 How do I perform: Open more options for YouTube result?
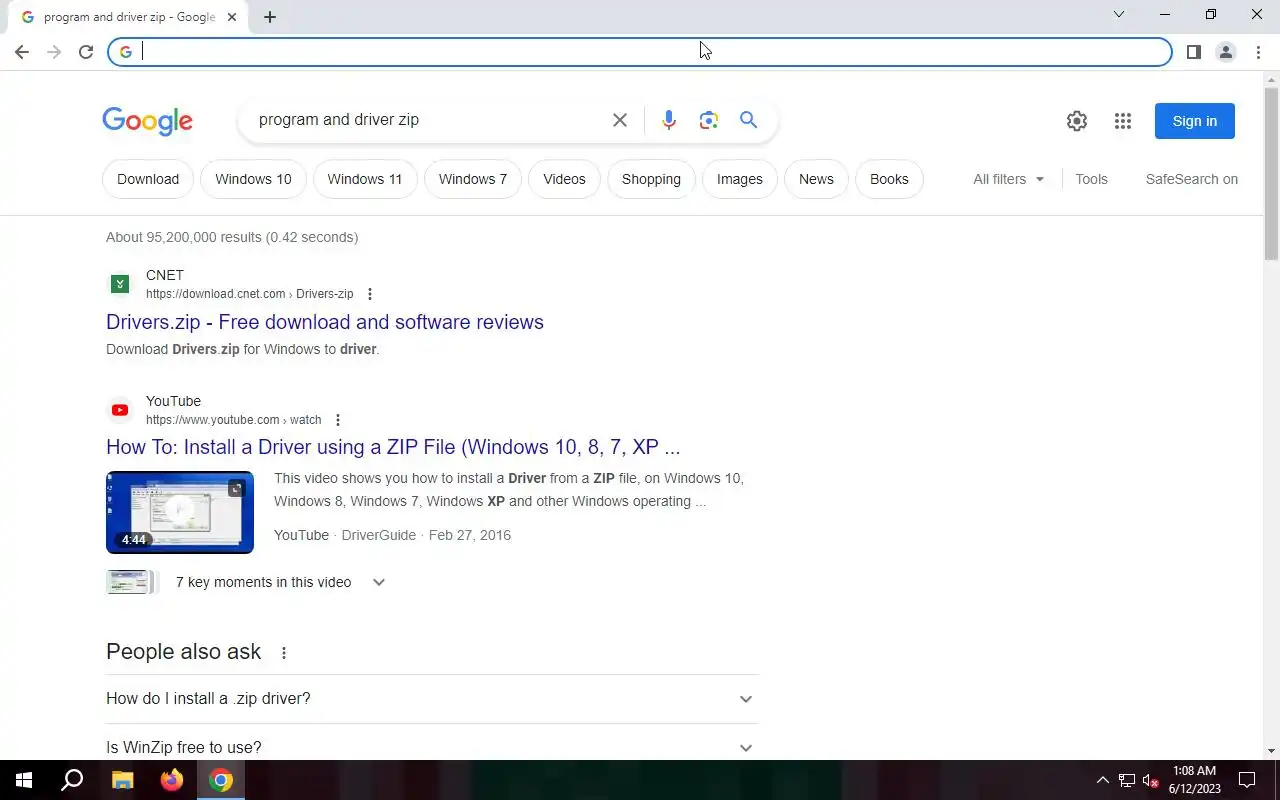click(x=338, y=420)
